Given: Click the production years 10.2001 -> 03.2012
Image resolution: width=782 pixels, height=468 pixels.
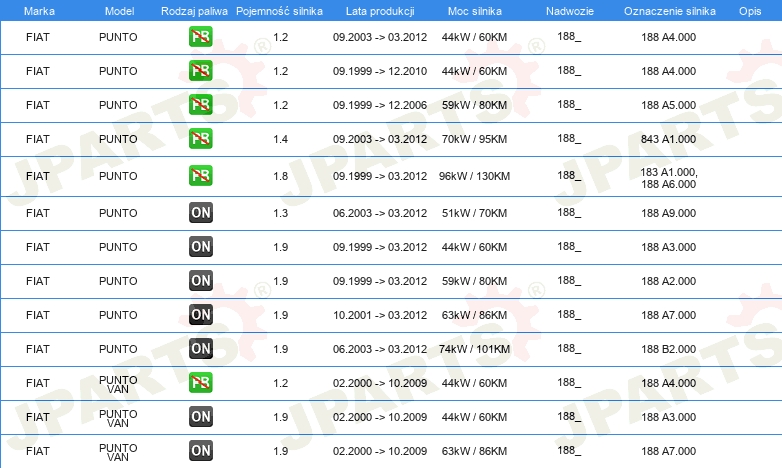Looking at the screenshot, I should click(380, 315).
